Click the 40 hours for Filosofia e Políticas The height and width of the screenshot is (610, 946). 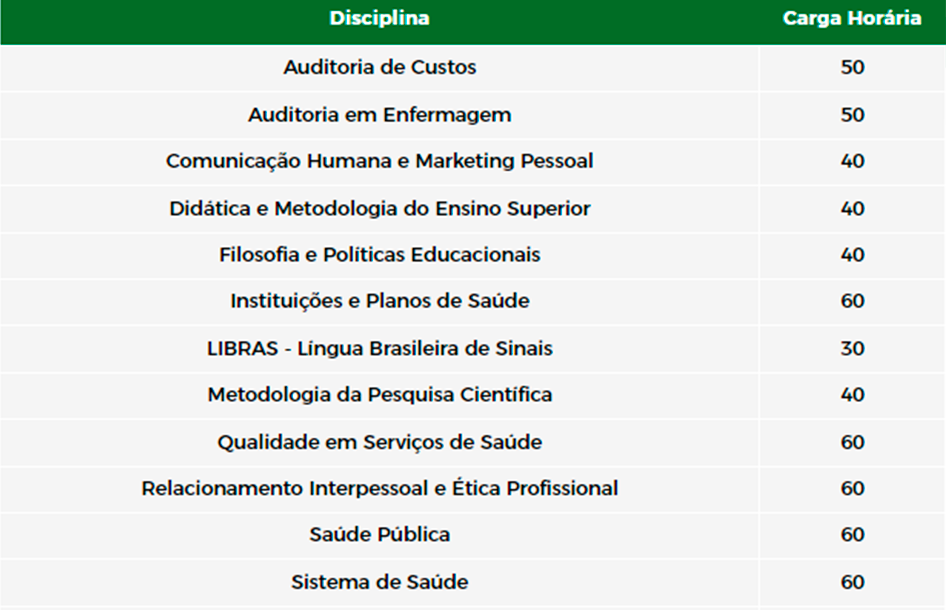click(852, 255)
